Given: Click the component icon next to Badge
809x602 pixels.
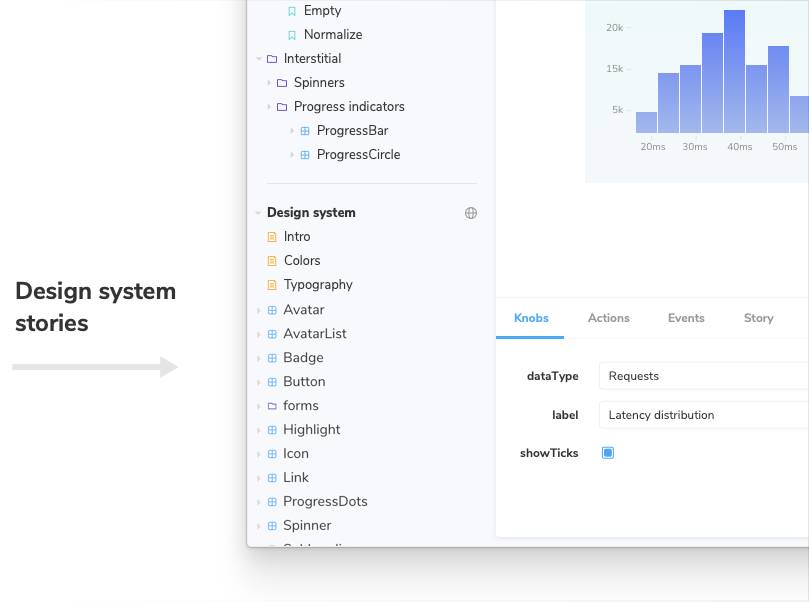Looking at the screenshot, I should (x=270, y=357).
